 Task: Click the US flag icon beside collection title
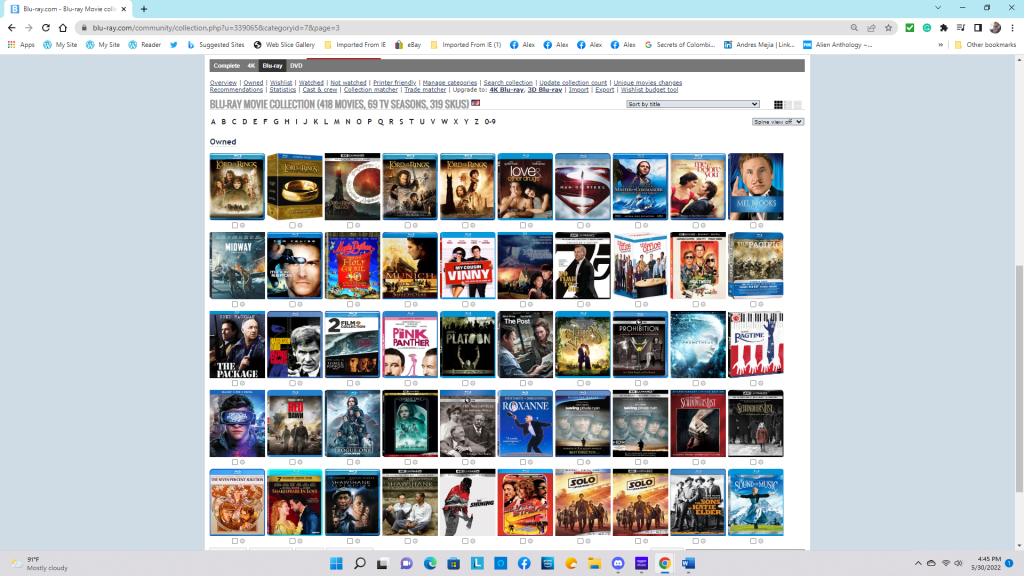pos(476,102)
